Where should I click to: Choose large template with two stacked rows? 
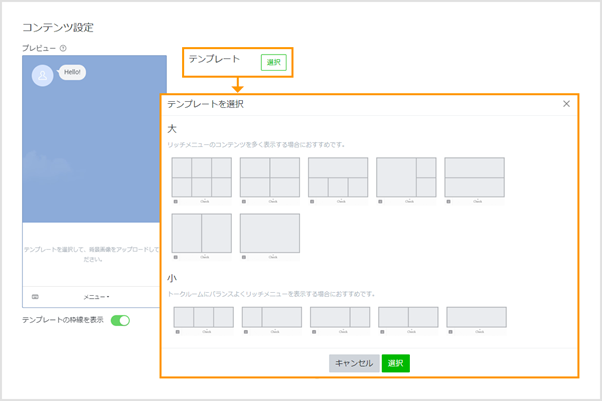(474, 177)
